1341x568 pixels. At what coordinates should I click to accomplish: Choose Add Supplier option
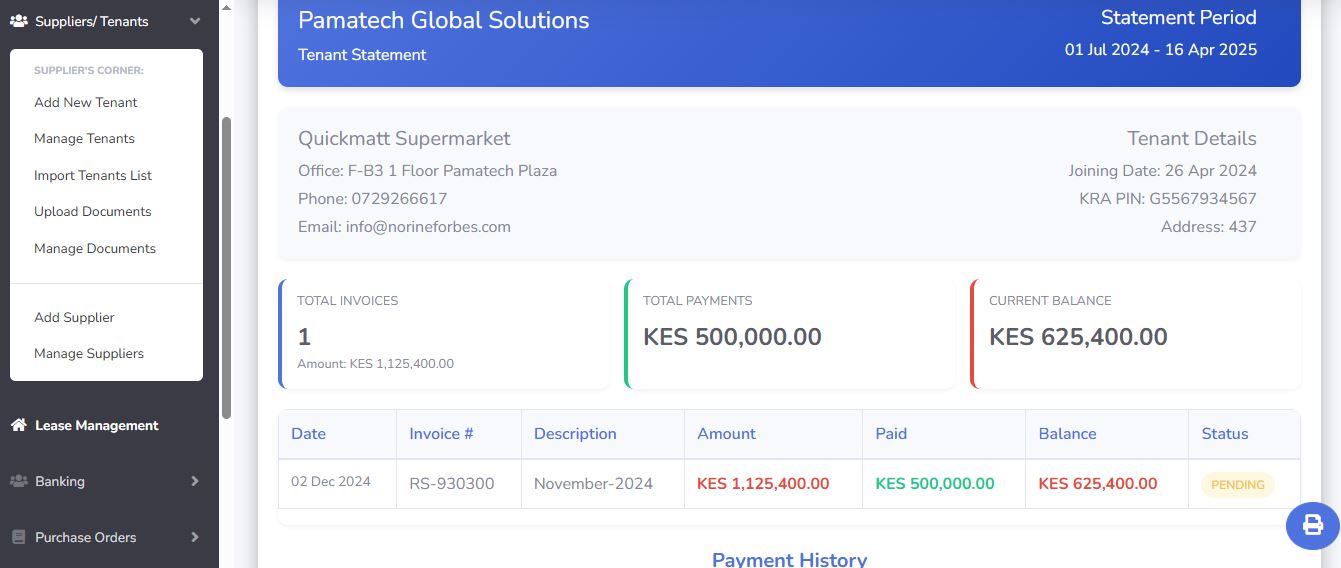(74, 317)
